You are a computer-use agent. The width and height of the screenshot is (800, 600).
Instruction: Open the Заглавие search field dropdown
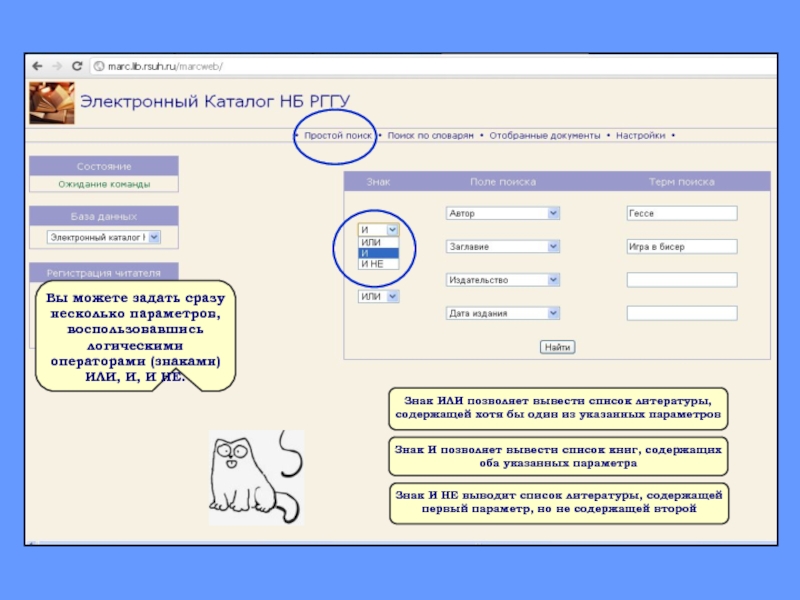coord(503,247)
